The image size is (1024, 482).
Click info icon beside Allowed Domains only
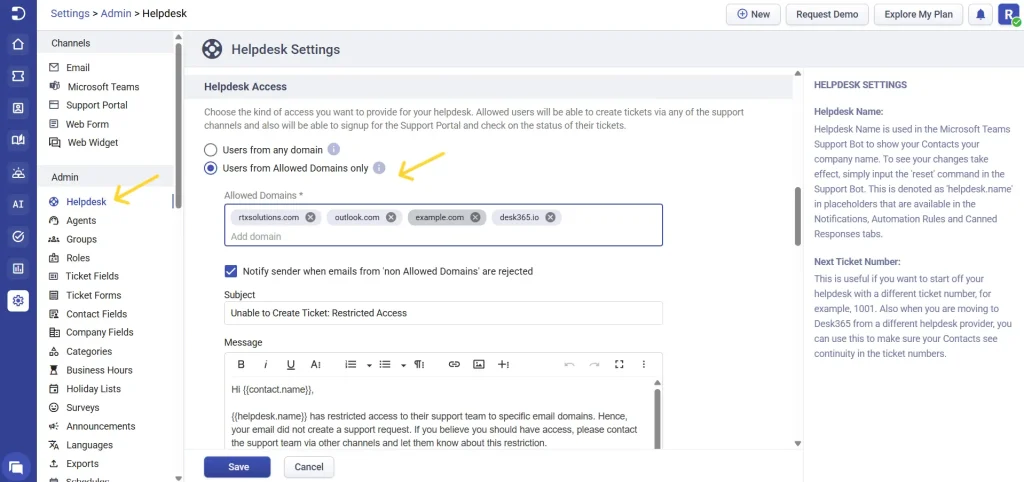pyautogui.click(x=379, y=169)
